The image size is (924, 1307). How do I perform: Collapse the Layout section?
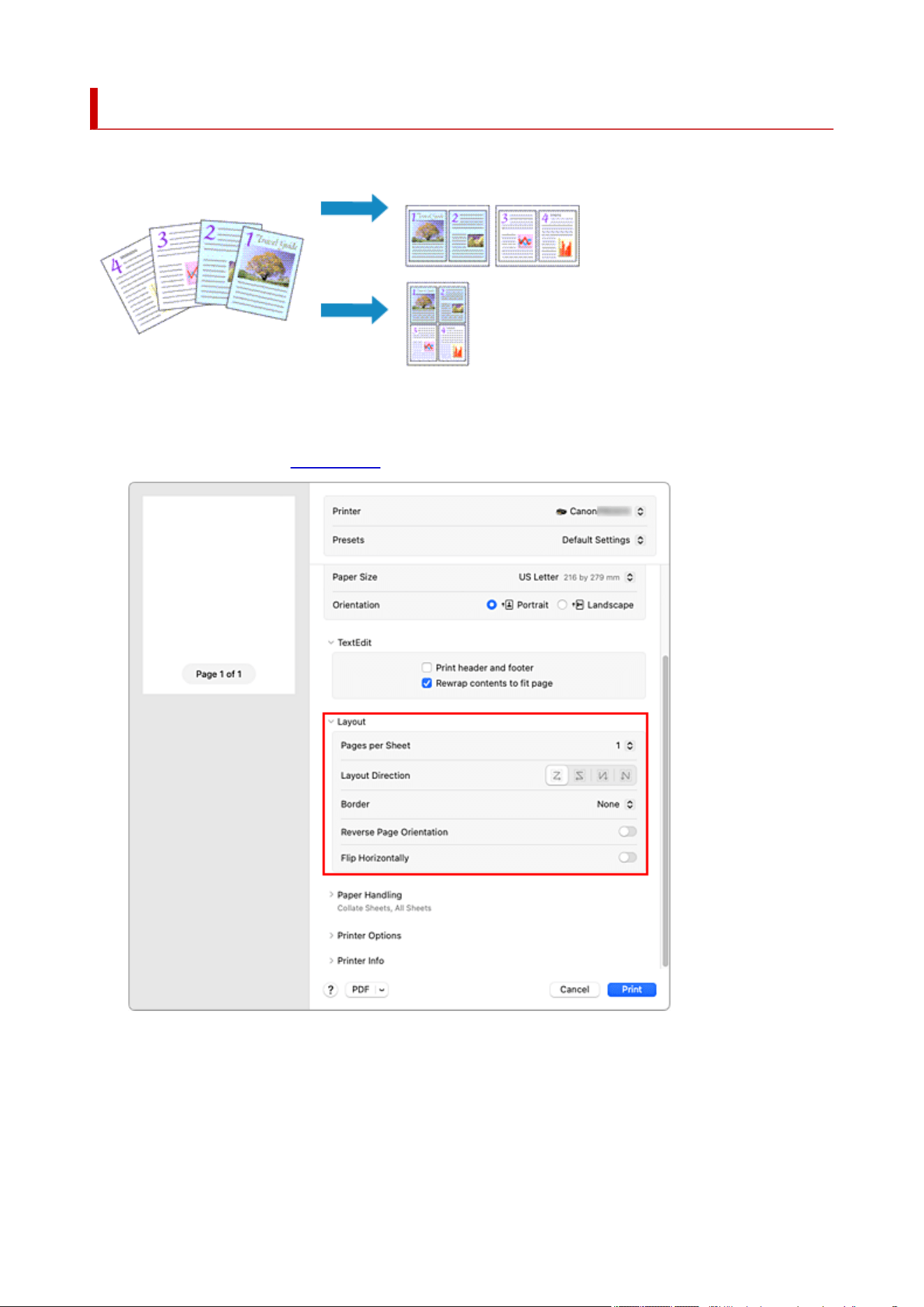[331, 721]
